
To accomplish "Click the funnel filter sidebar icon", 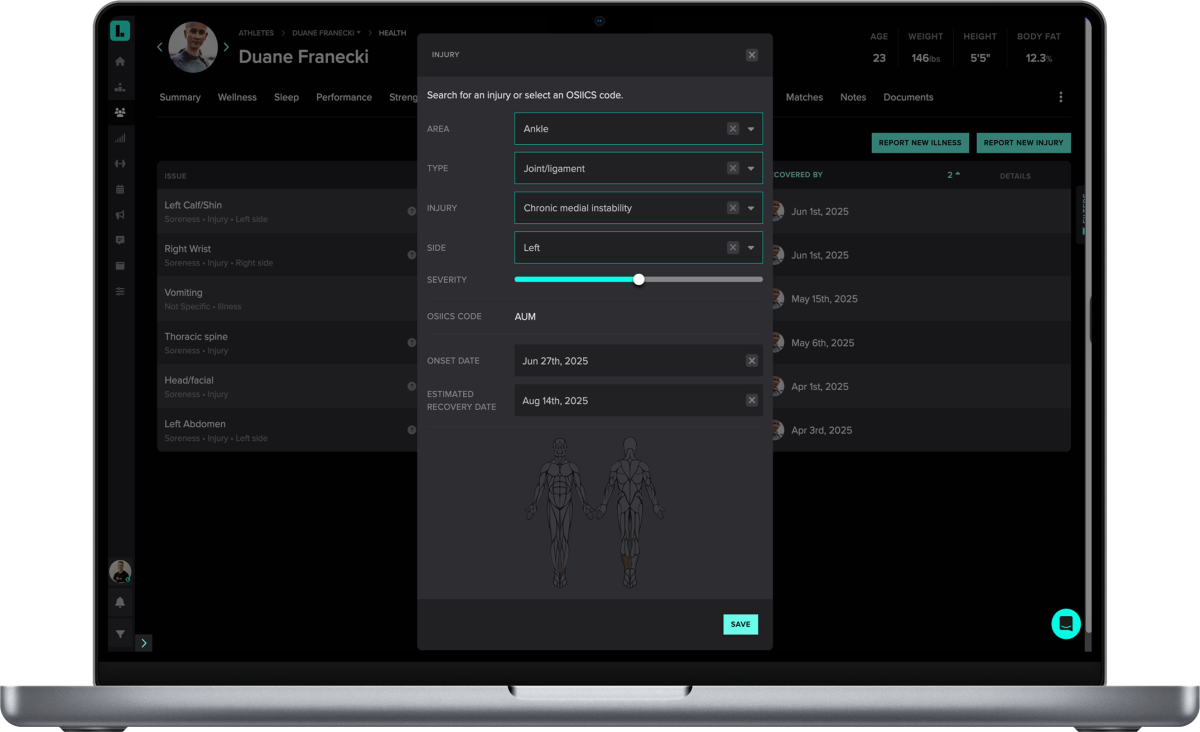I will [120, 634].
